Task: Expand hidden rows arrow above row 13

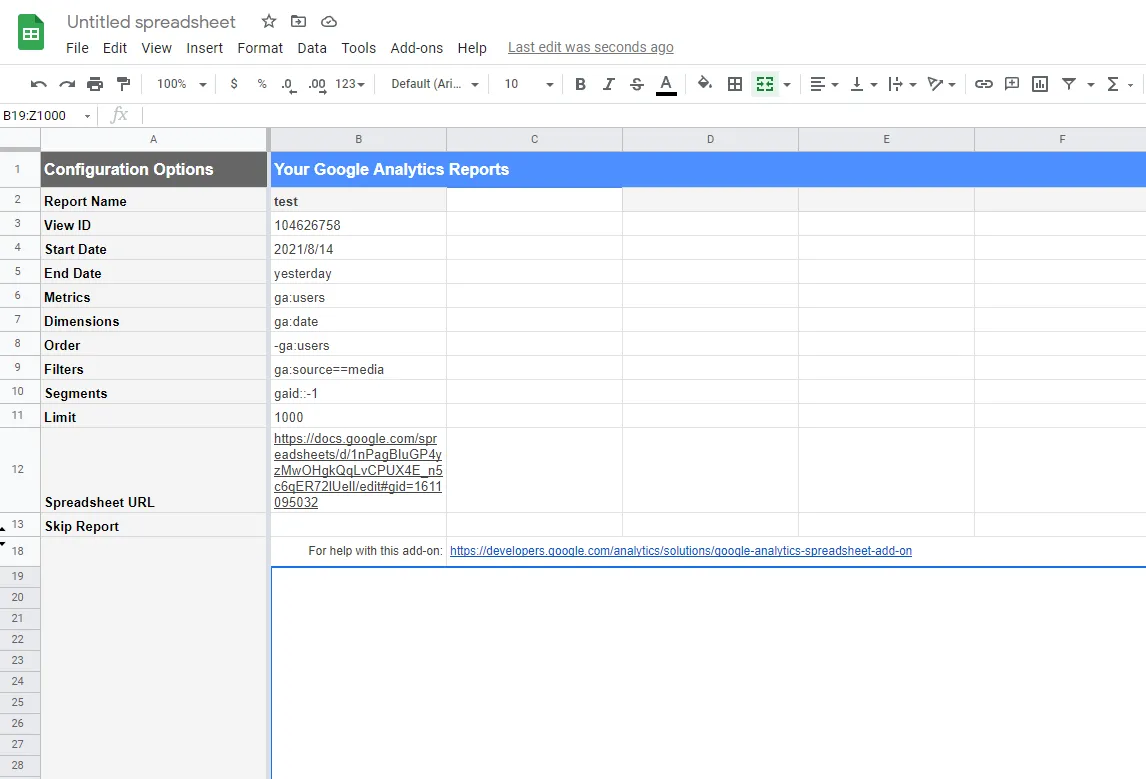Action: pyautogui.click(x=3, y=528)
